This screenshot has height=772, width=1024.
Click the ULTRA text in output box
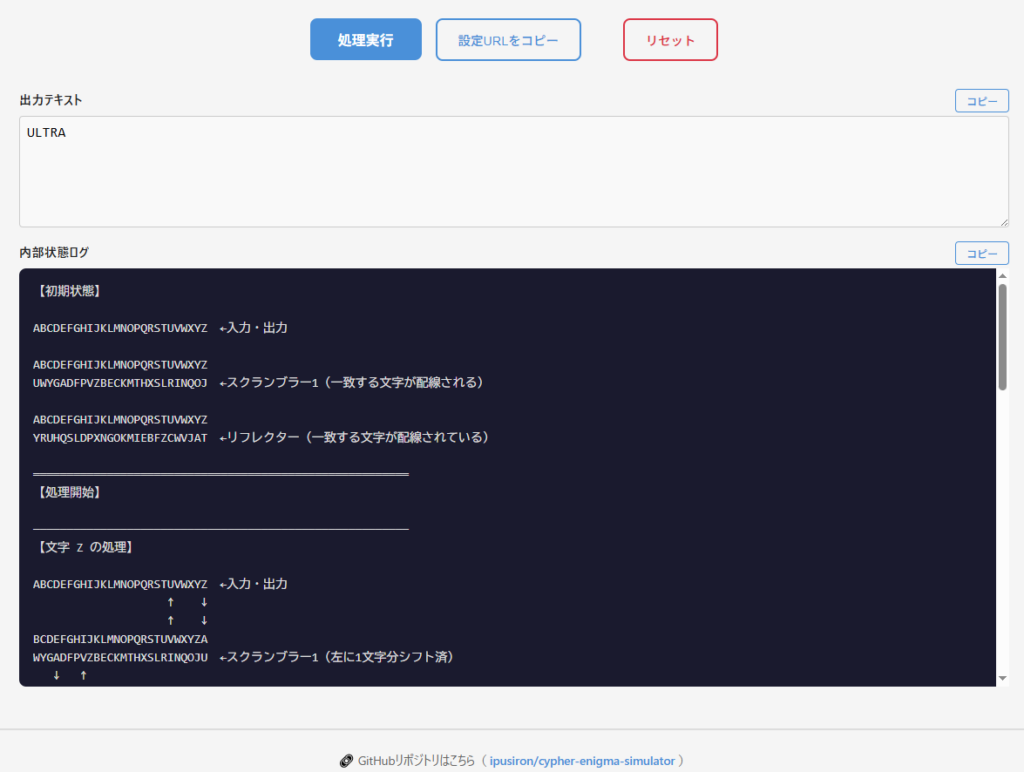pos(46,132)
